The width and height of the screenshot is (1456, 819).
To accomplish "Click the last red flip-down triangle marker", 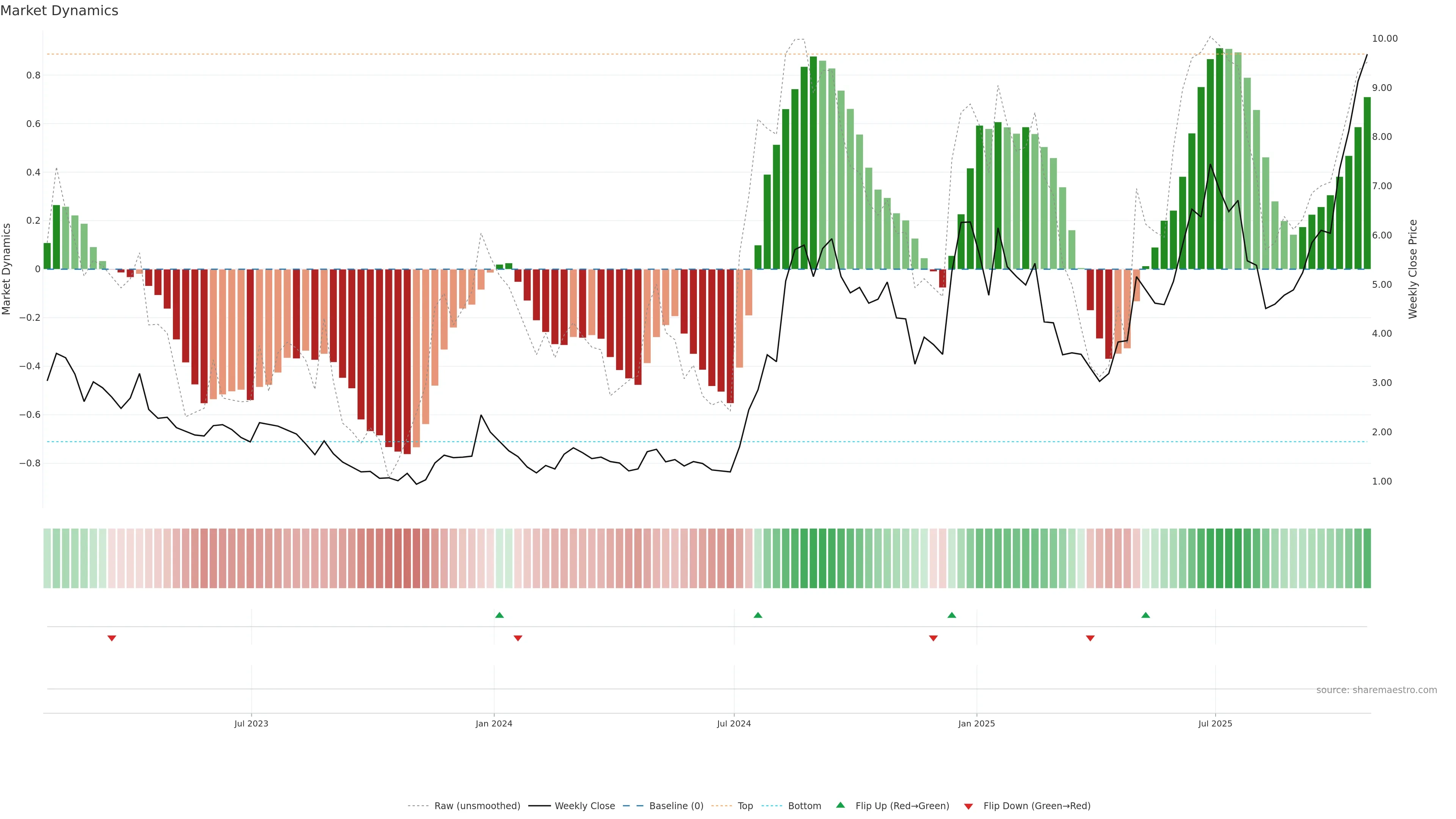I will (x=1090, y=638).
